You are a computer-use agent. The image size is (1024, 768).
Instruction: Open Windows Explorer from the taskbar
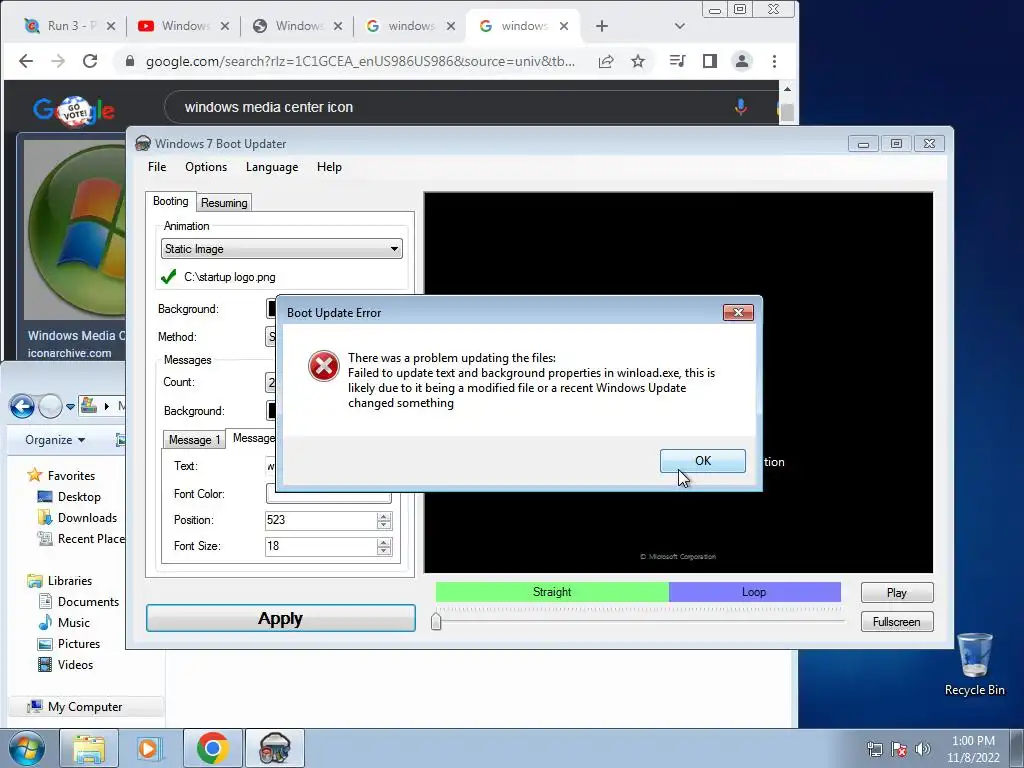[x=89, y=748]
